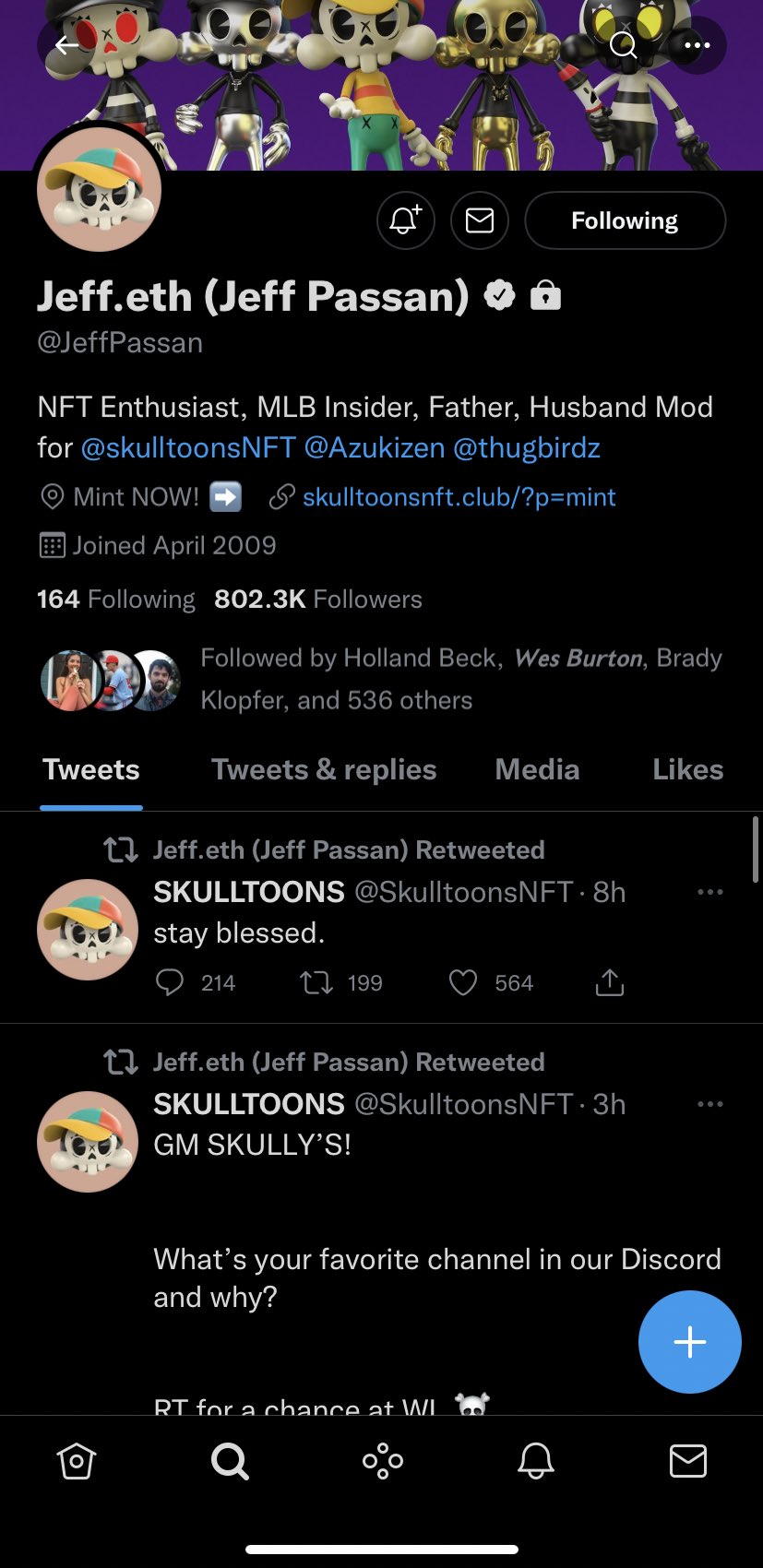View the 802.3K Followers list
The image size is (763, 1568).
pyautogui.click(x=317, y=600)
